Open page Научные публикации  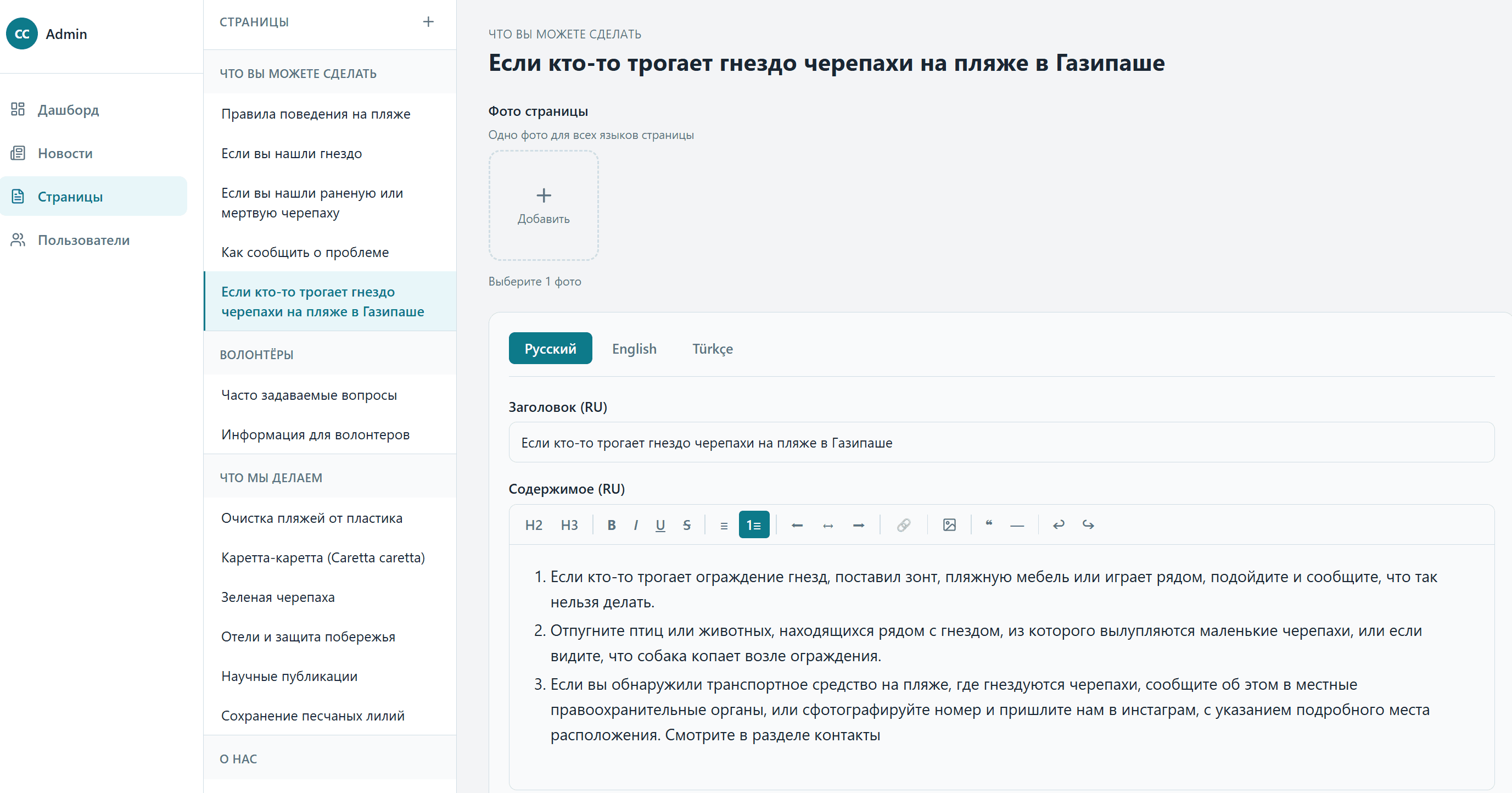click(x=330, y=675)
